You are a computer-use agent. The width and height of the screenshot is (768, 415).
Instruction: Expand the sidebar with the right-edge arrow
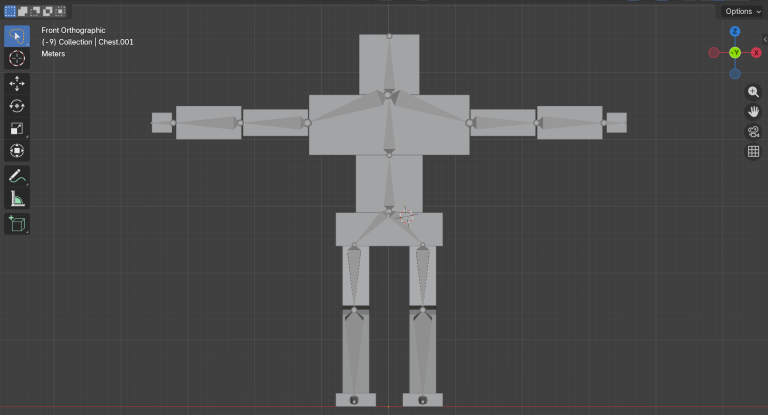coord(764,38)
